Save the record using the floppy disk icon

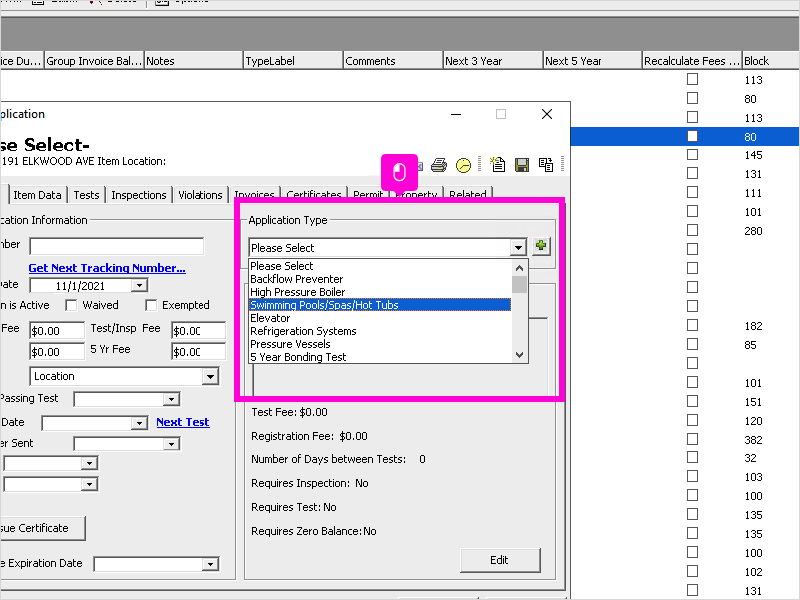coord(521,165)
